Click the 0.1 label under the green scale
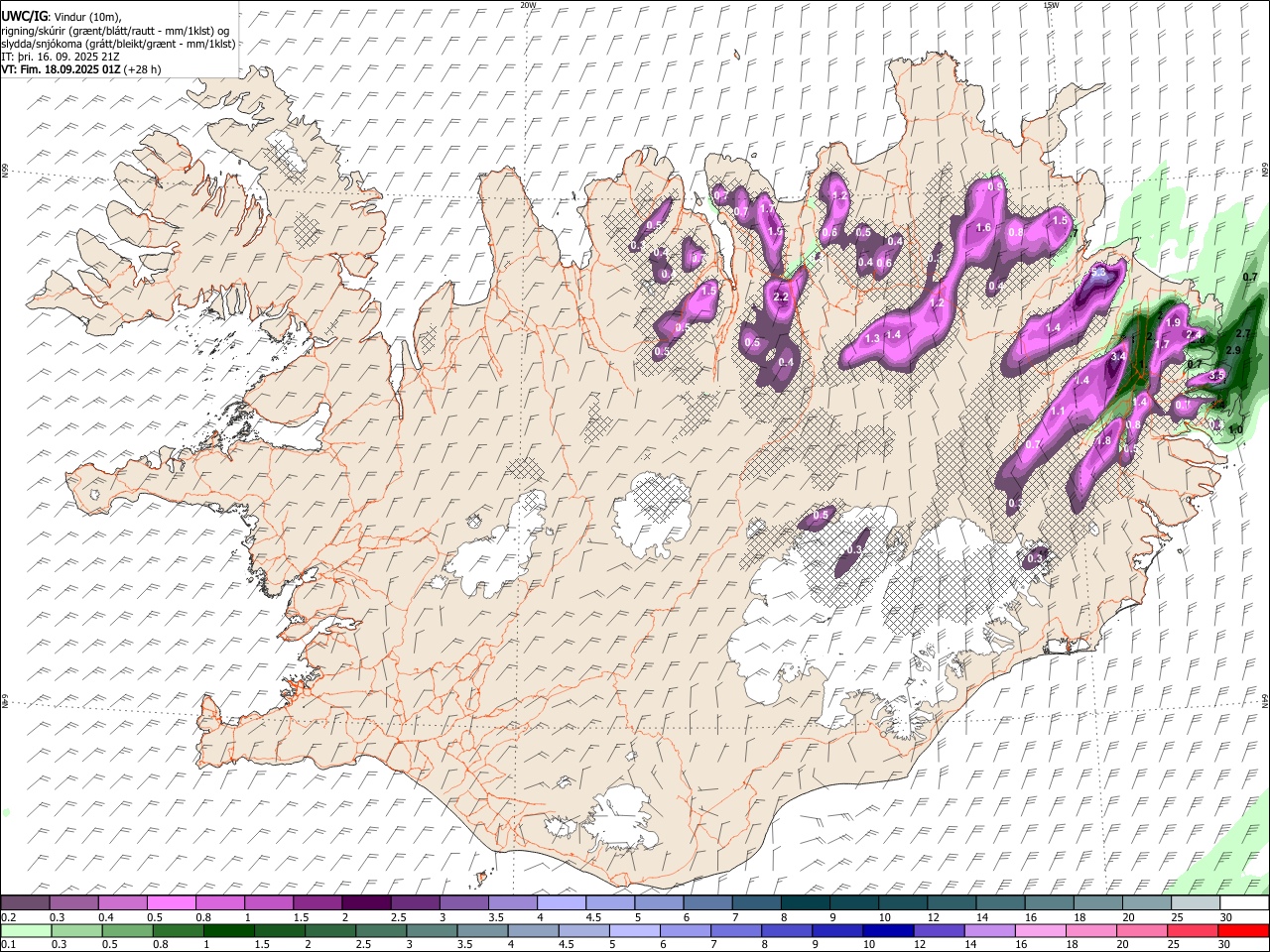The image size is (1270, 952). pyautogui.click(x=8, y=945)
